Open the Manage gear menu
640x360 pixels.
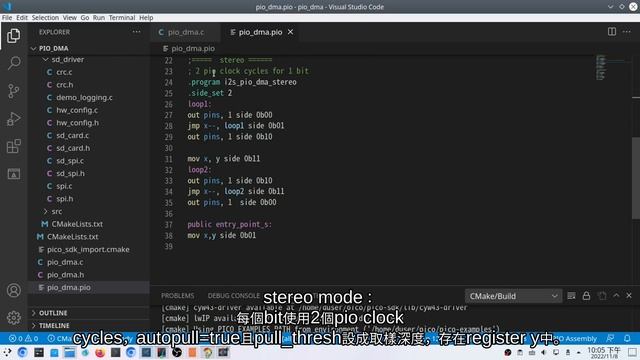click(13, 318)
